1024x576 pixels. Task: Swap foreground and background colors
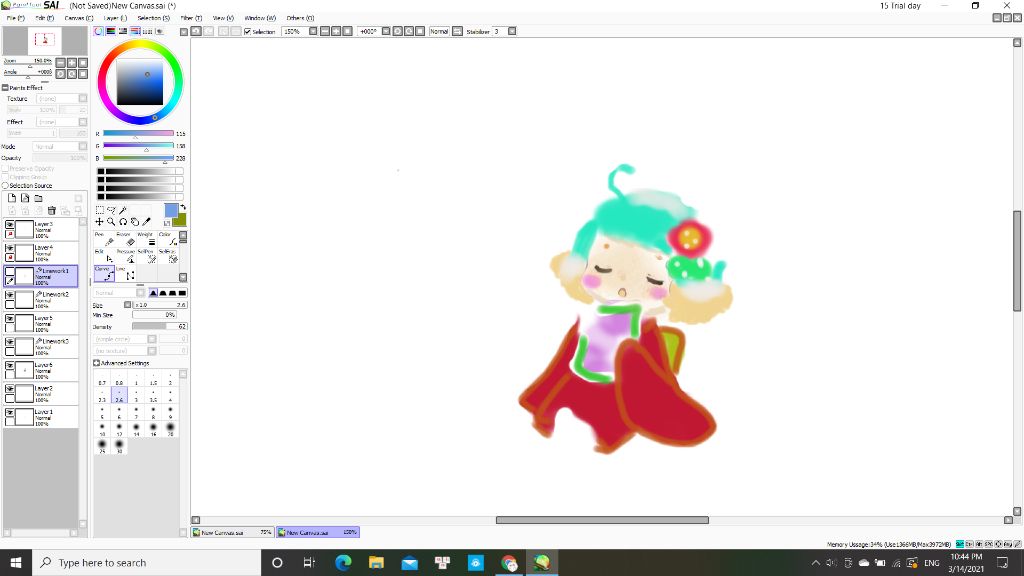pyautogui.click(x=183, y=208)
